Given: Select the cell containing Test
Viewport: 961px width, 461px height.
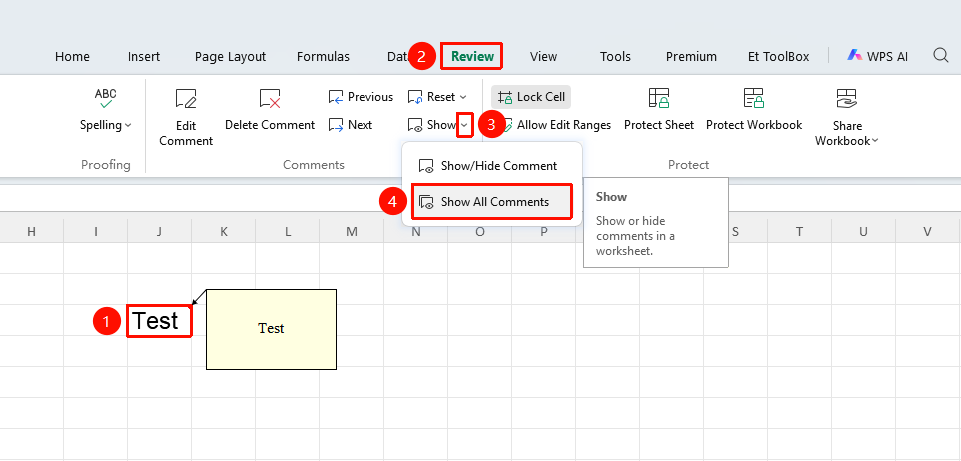Looking at the screenshot, I should (x=159, y=321).
